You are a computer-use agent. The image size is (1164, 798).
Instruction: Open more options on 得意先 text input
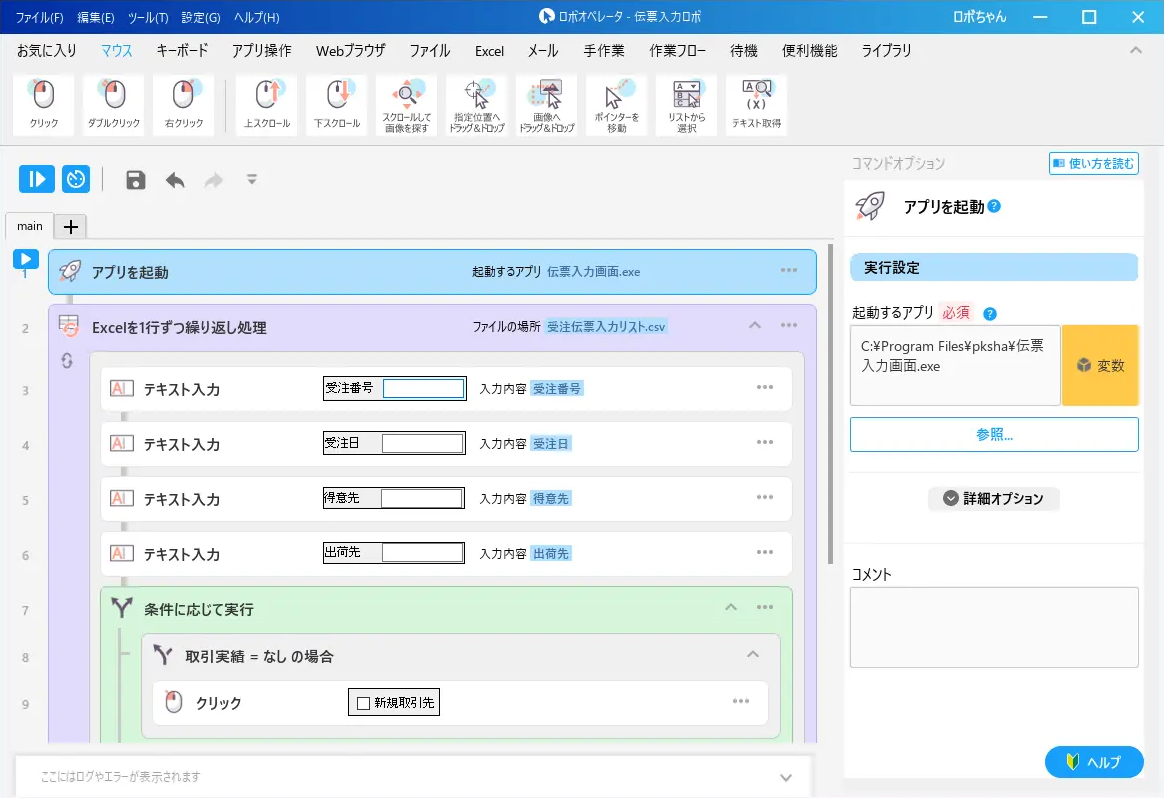(x=765, y=497)
